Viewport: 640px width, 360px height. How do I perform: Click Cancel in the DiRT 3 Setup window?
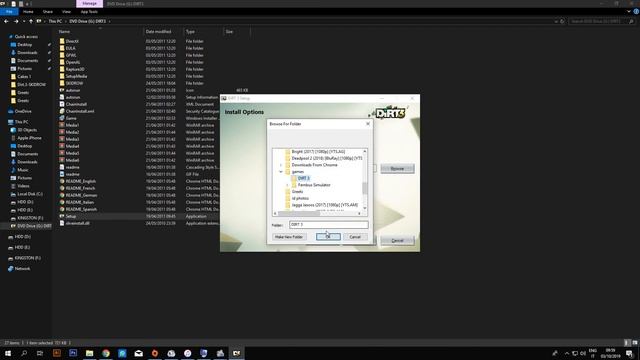pos(397,241)
